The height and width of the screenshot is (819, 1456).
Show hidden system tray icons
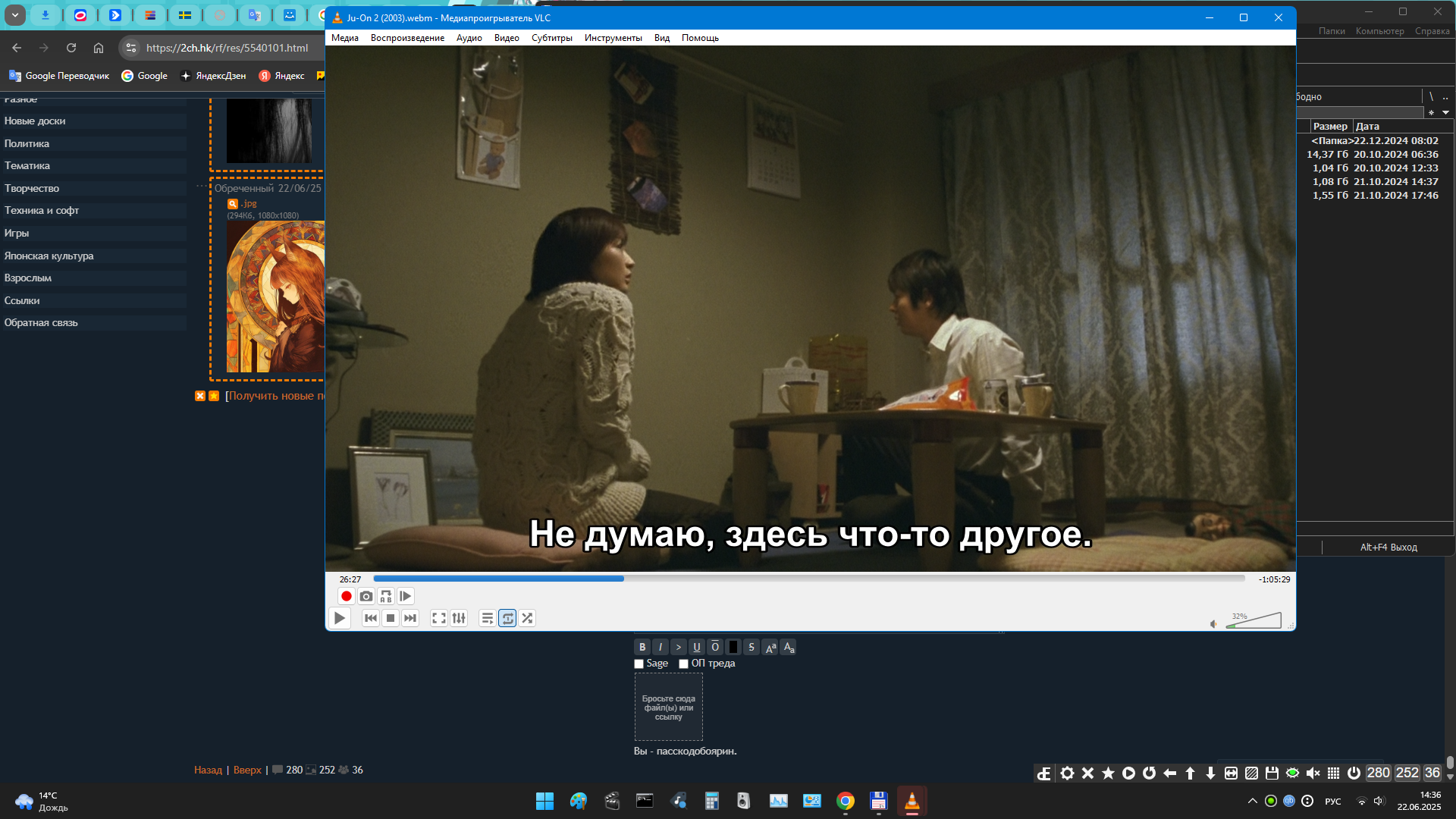1252,801
